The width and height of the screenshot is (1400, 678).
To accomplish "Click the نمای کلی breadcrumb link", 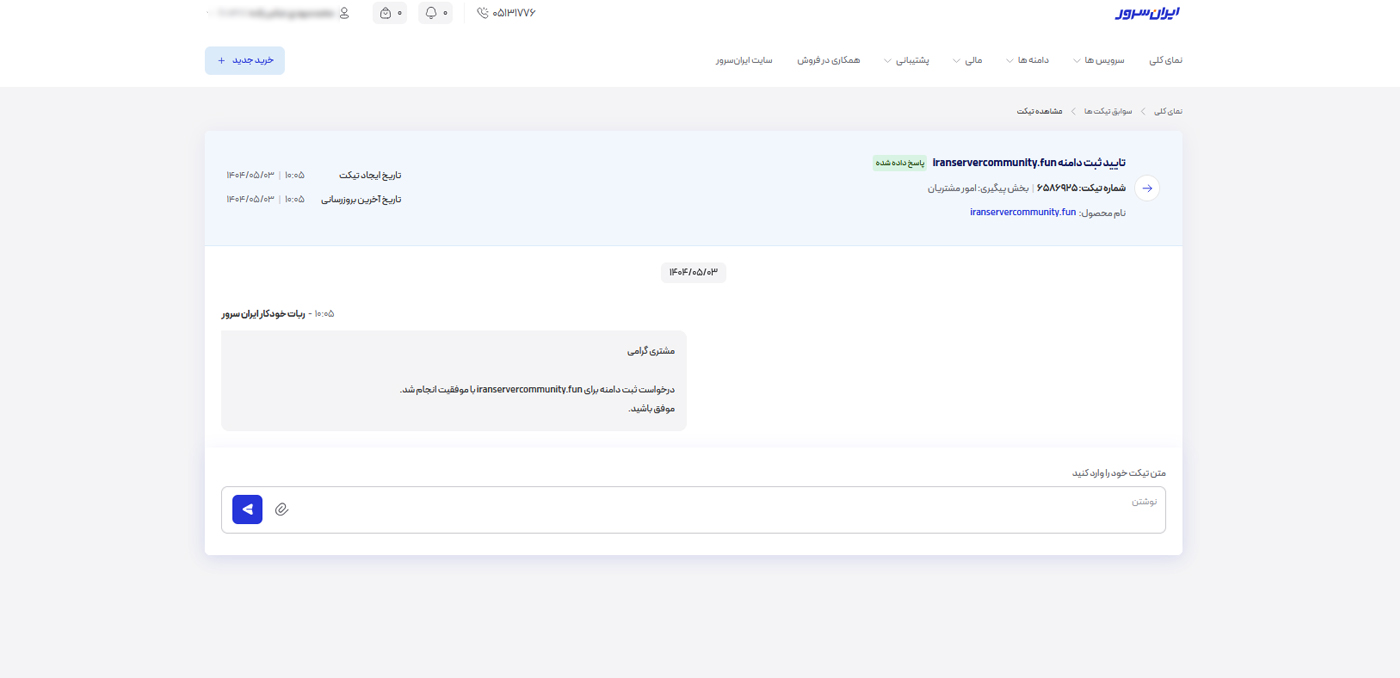I will [1168, 111].
